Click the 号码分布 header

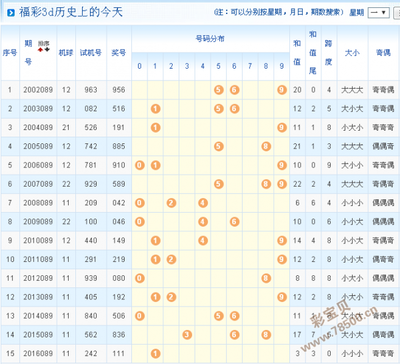[210, 39]
